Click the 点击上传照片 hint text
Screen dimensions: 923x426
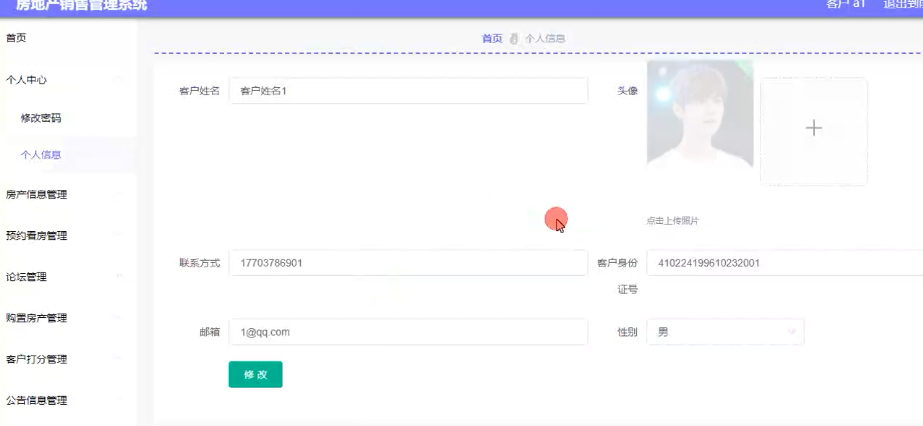click(x=673, y=221)
